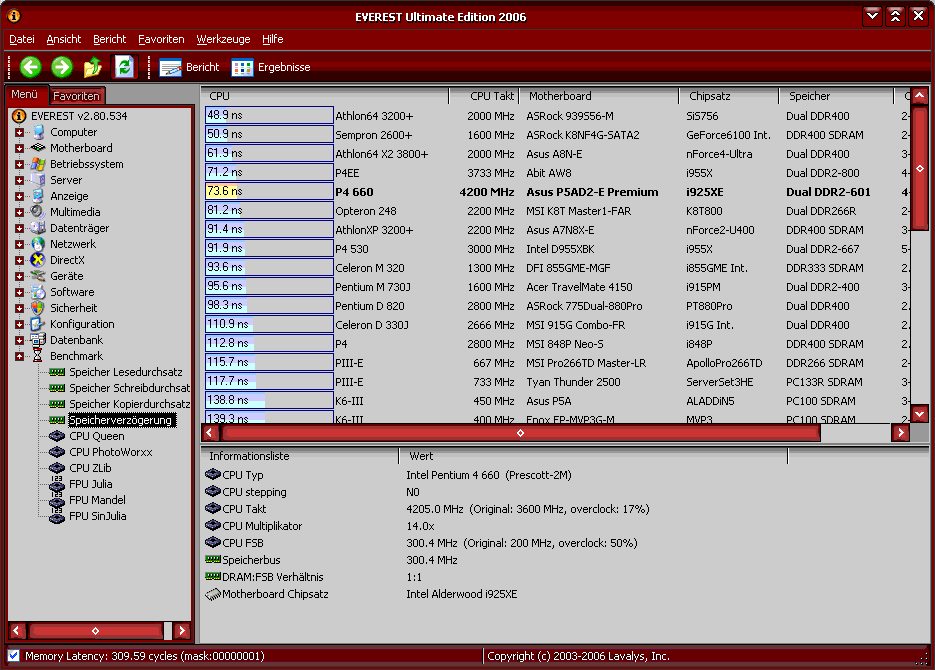Select the Software icon
This screenshot has height=670, width=935.
click(38, 292)
